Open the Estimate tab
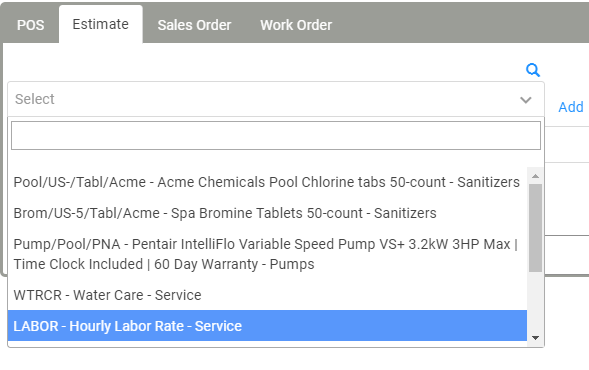The height and width of the screenshot is (370, 589). pyautogui.click(x=101, y=24)
